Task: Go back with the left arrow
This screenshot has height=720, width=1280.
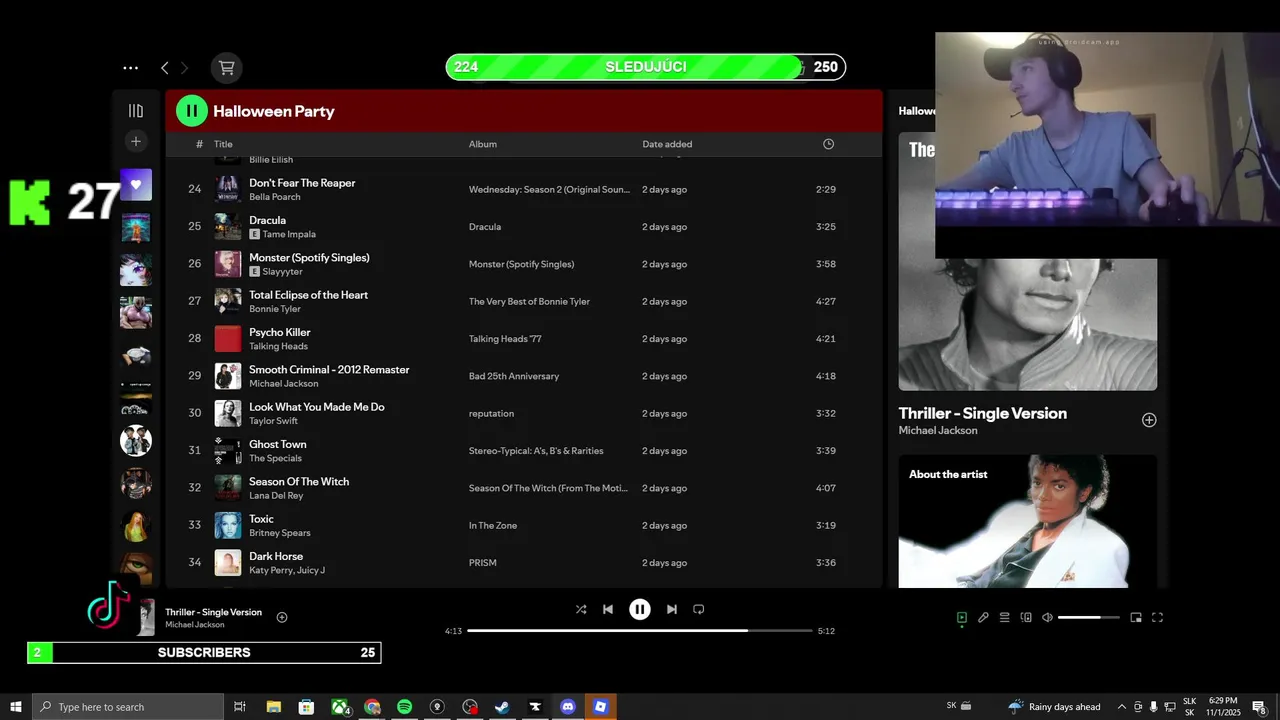Action: [165, 68]
